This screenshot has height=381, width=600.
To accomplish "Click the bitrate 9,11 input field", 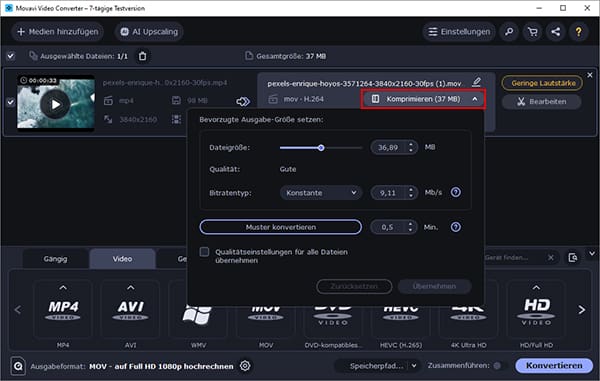I will coord(388,193).
